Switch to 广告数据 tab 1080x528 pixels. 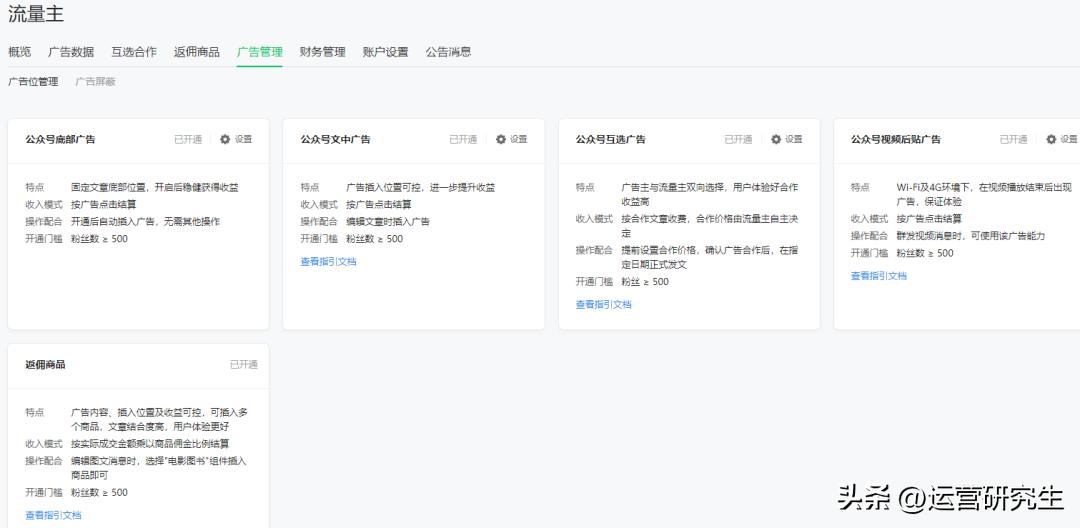coord(71,52)
